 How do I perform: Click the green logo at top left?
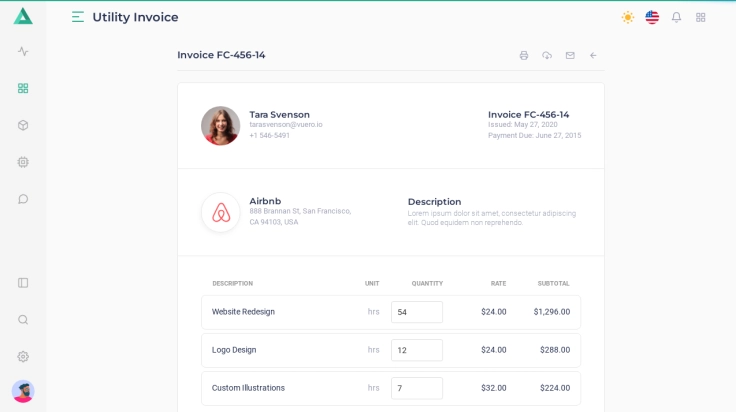pos(23,16)
